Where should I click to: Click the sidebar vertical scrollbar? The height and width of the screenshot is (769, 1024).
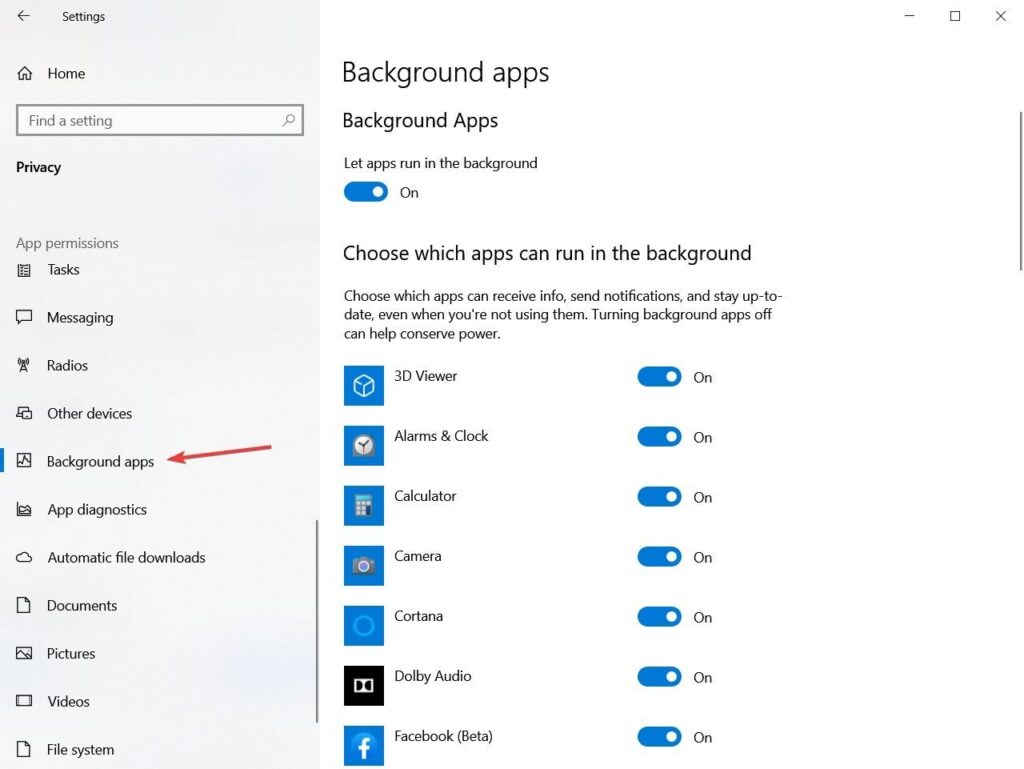(x=317, y=620)
